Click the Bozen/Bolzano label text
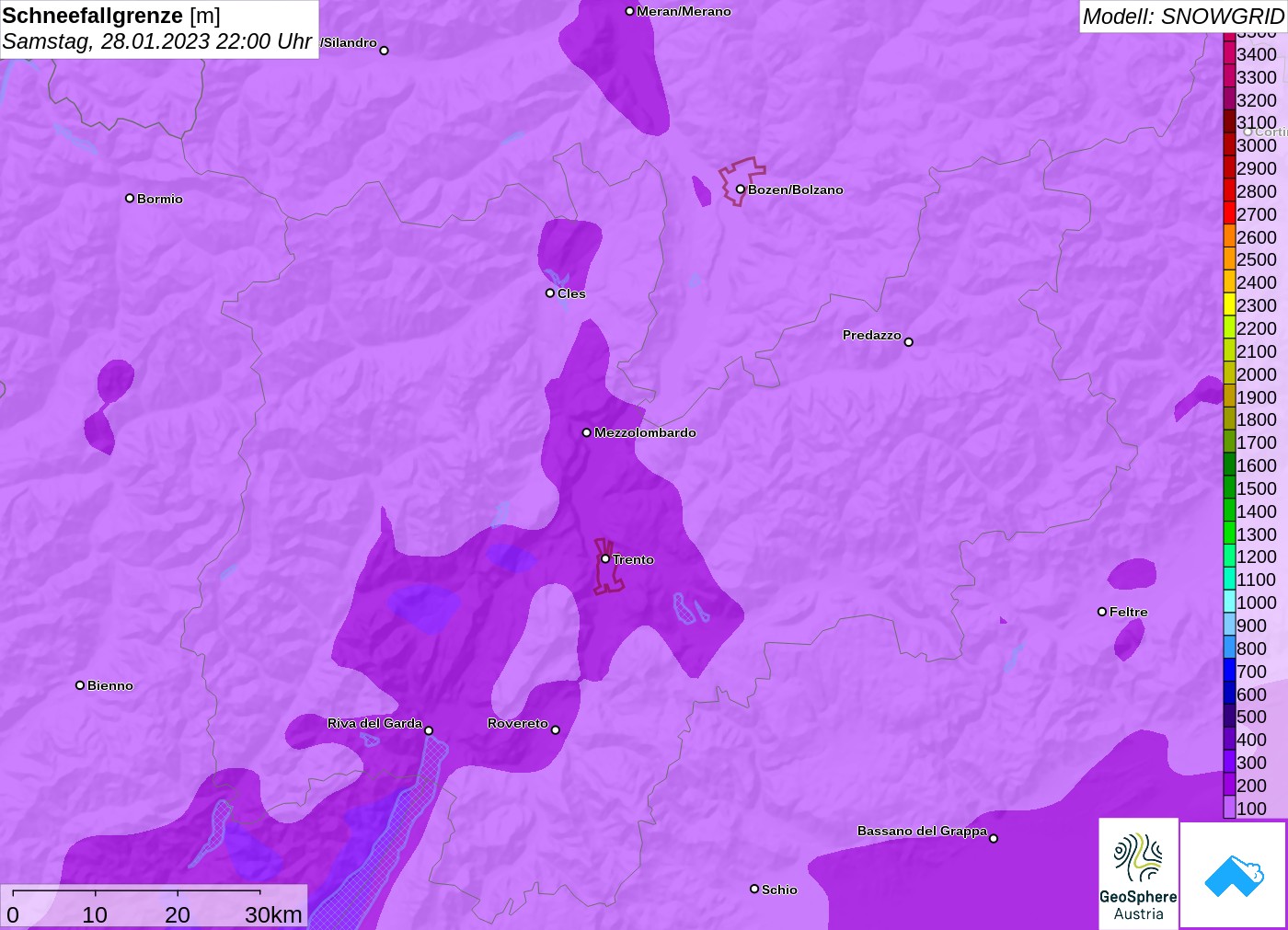Screen dimensions: 1288x930 (x=796, y=189)
